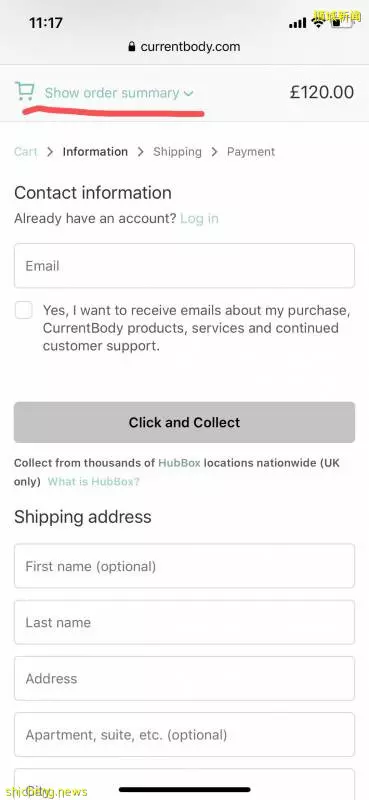Focus the Email input field
The width and height of the screenshot is (369, 800).
[184, 266]
